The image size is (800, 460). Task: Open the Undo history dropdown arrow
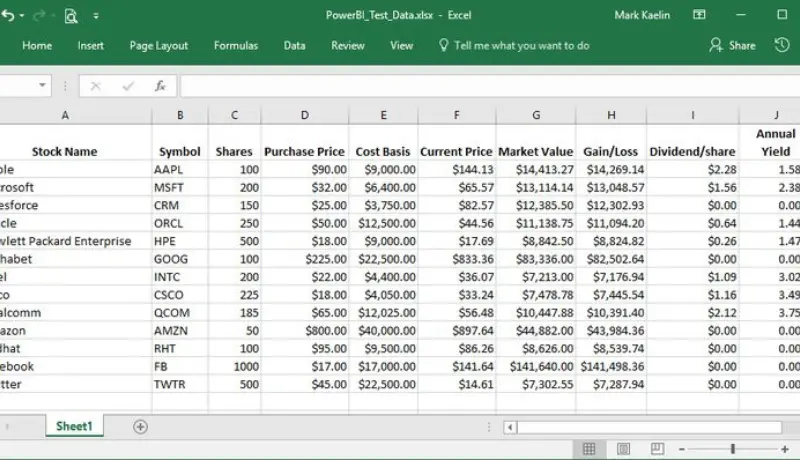(21, 16)
